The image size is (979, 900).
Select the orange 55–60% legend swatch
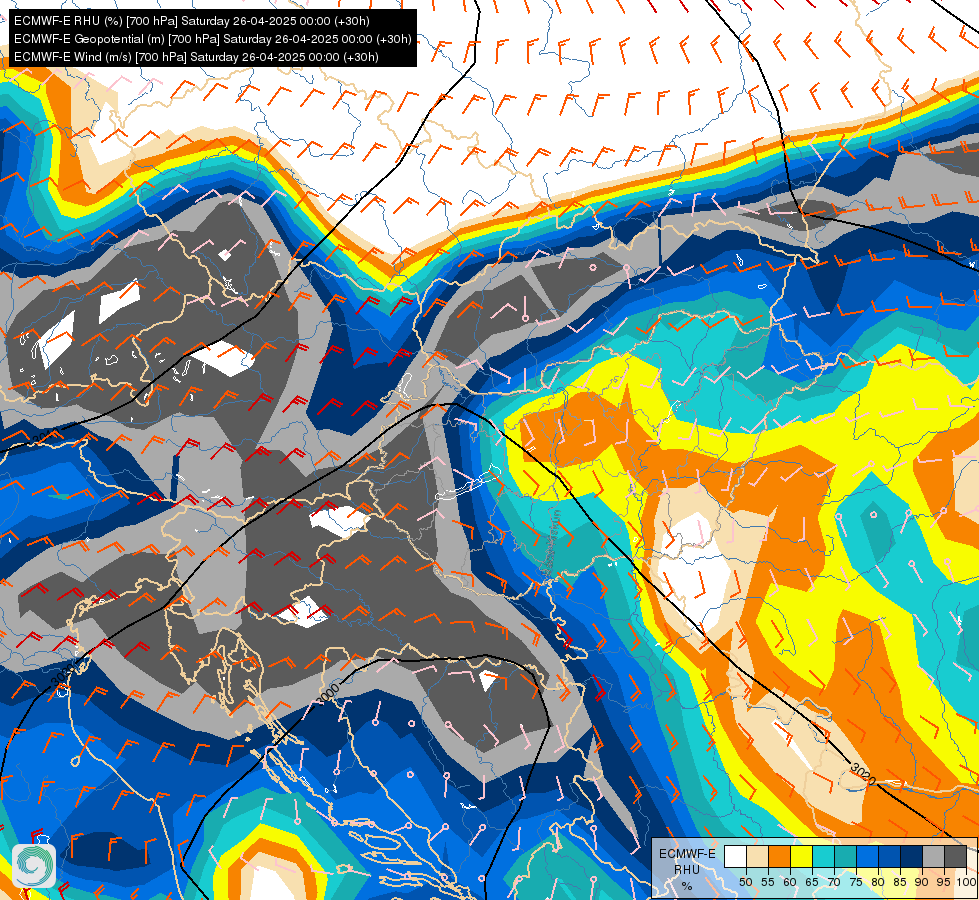[780, 856]
